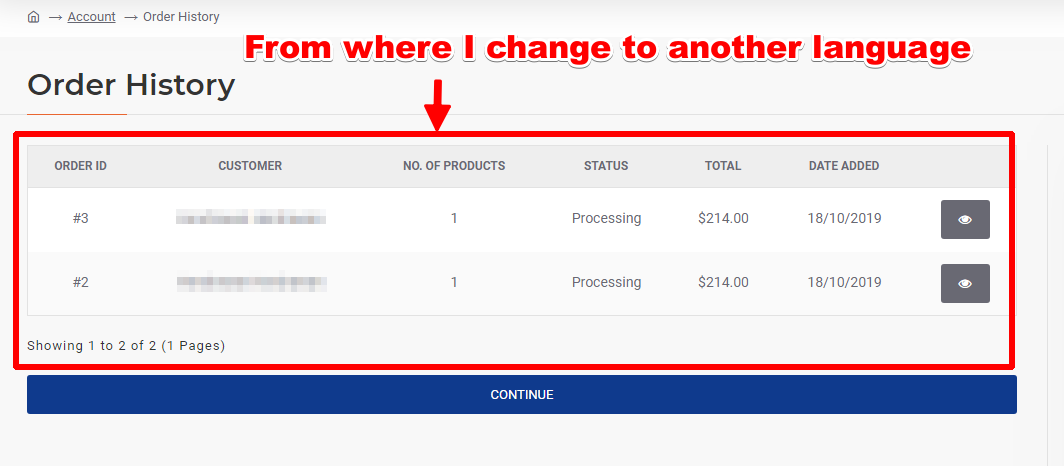Screen dimensions: 1064x466
Task: Click the Showing 1 to 2 pagination text
Action: click(126, 345)
